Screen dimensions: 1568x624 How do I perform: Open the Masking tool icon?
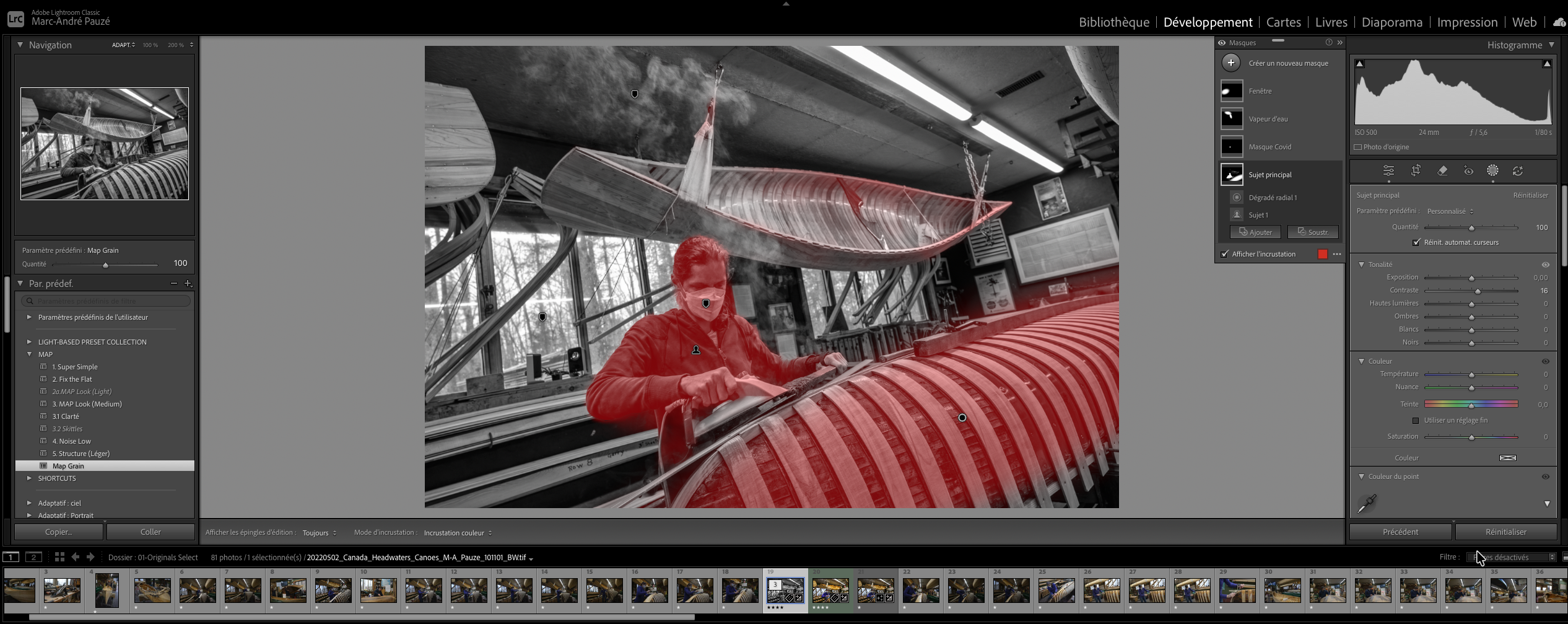1493,171
